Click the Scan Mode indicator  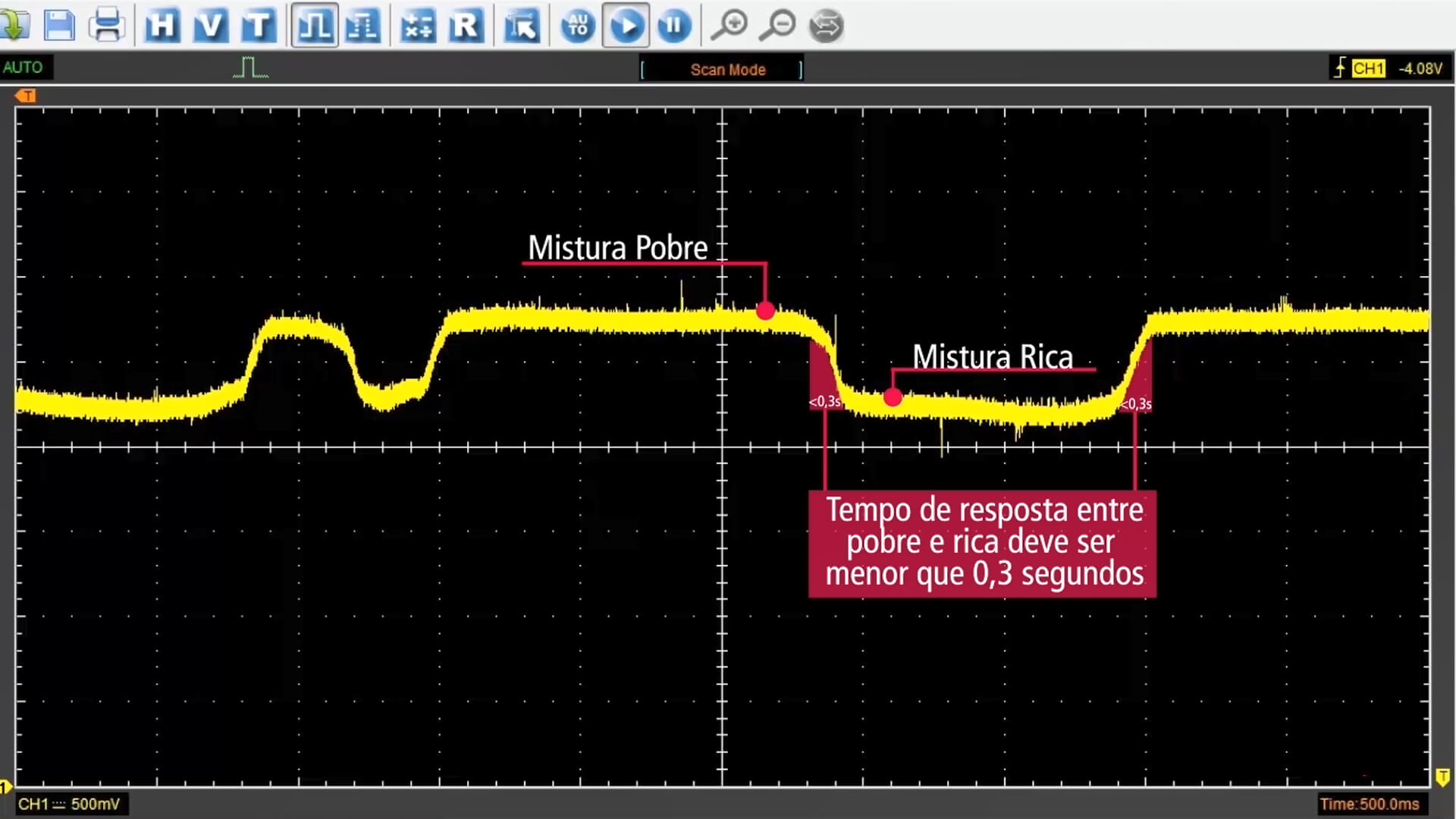pos(721,70)
